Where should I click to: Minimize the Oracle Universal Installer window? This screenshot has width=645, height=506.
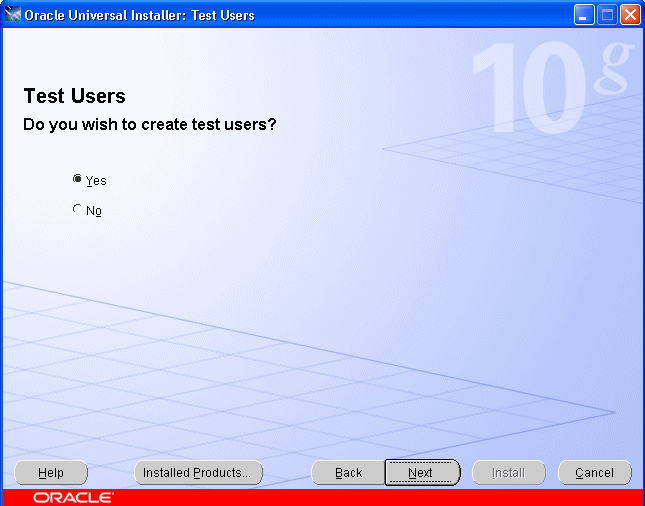click(584, 15)
